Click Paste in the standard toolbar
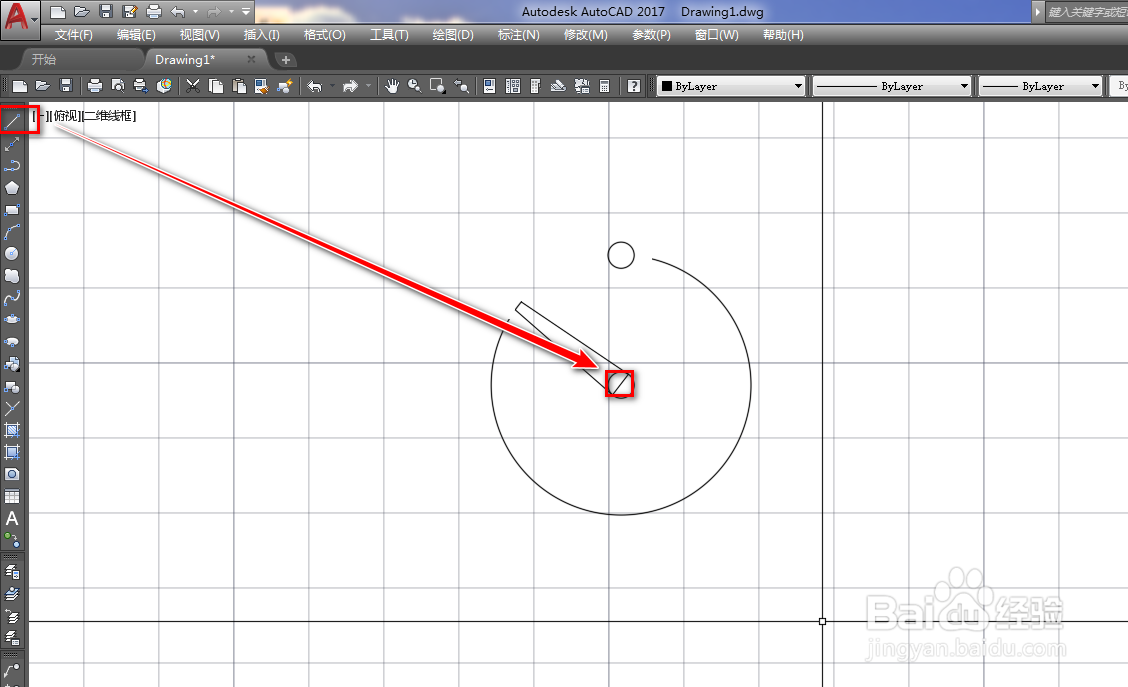Viewport: 1128px width, 687px height. tap(239, 86)
